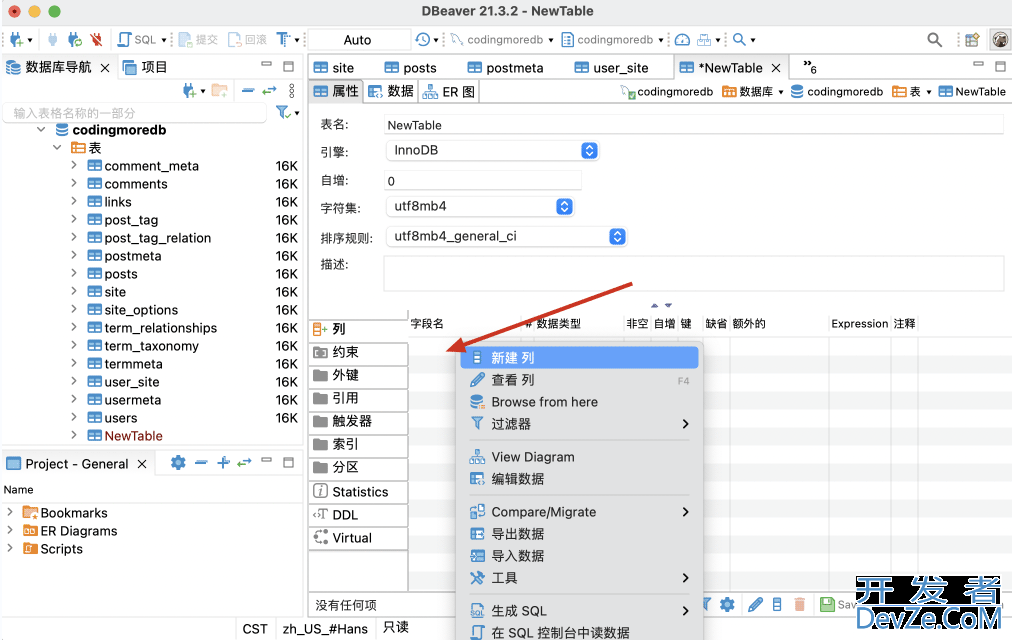Click the disconnect red plug icon
Screen dimensions: 1012x640
(96, 39)
